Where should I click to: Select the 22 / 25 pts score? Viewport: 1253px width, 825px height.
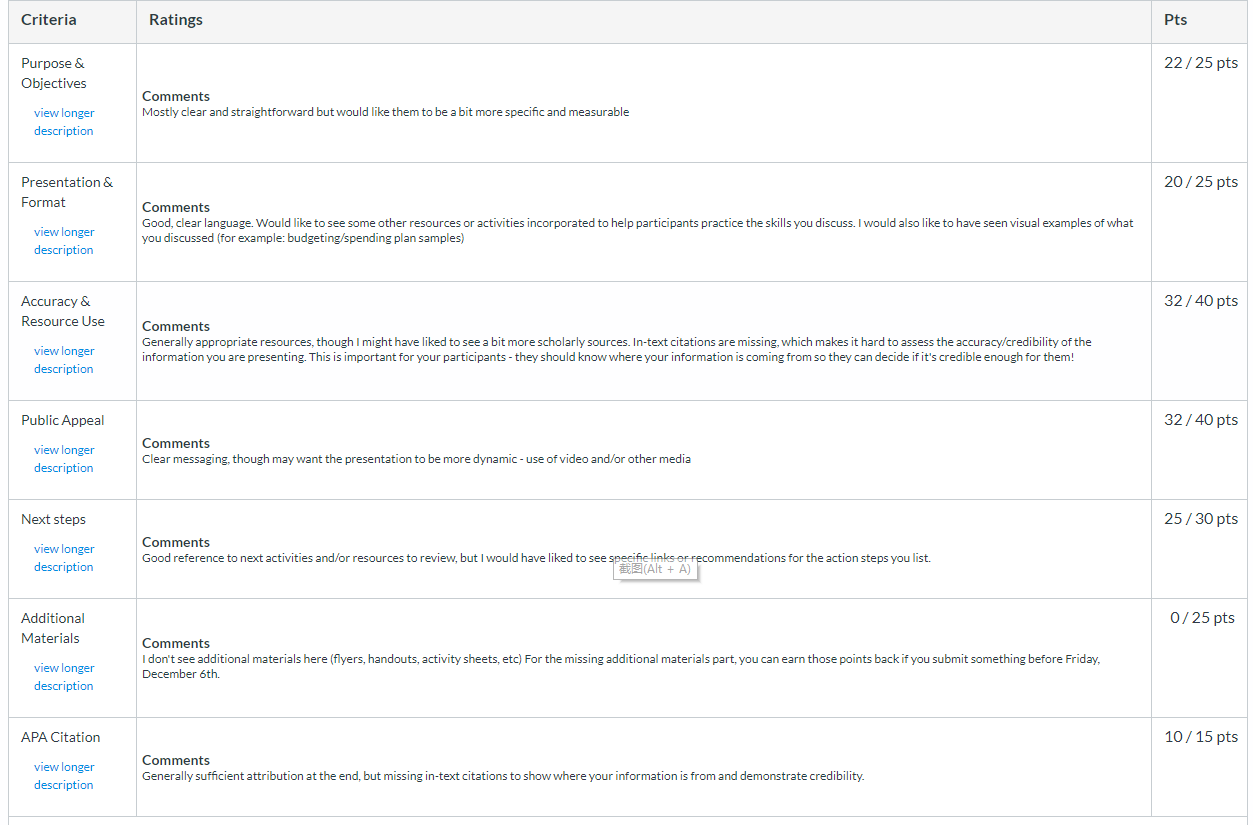(1201, 63)
